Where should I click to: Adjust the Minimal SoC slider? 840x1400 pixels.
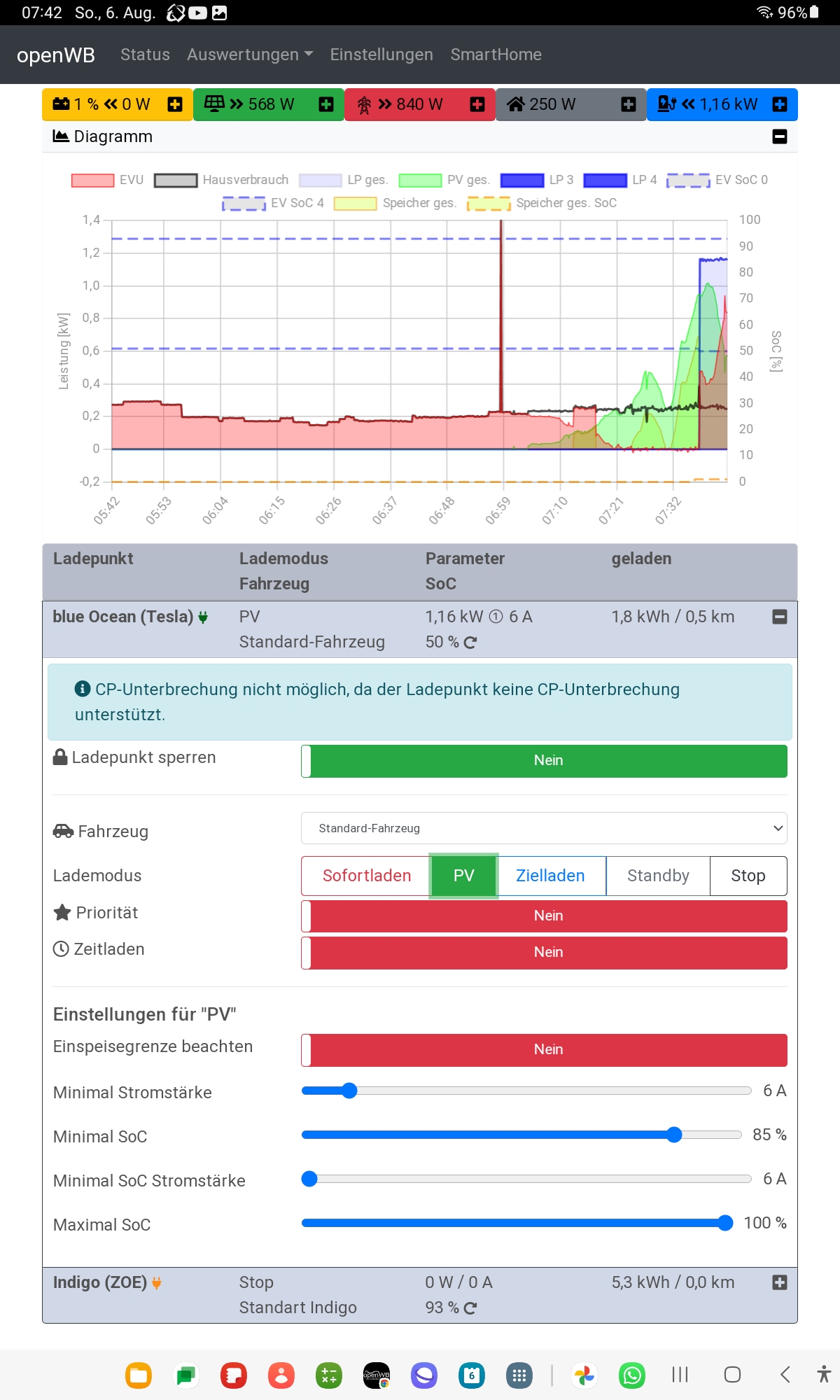pos(521,1135)
